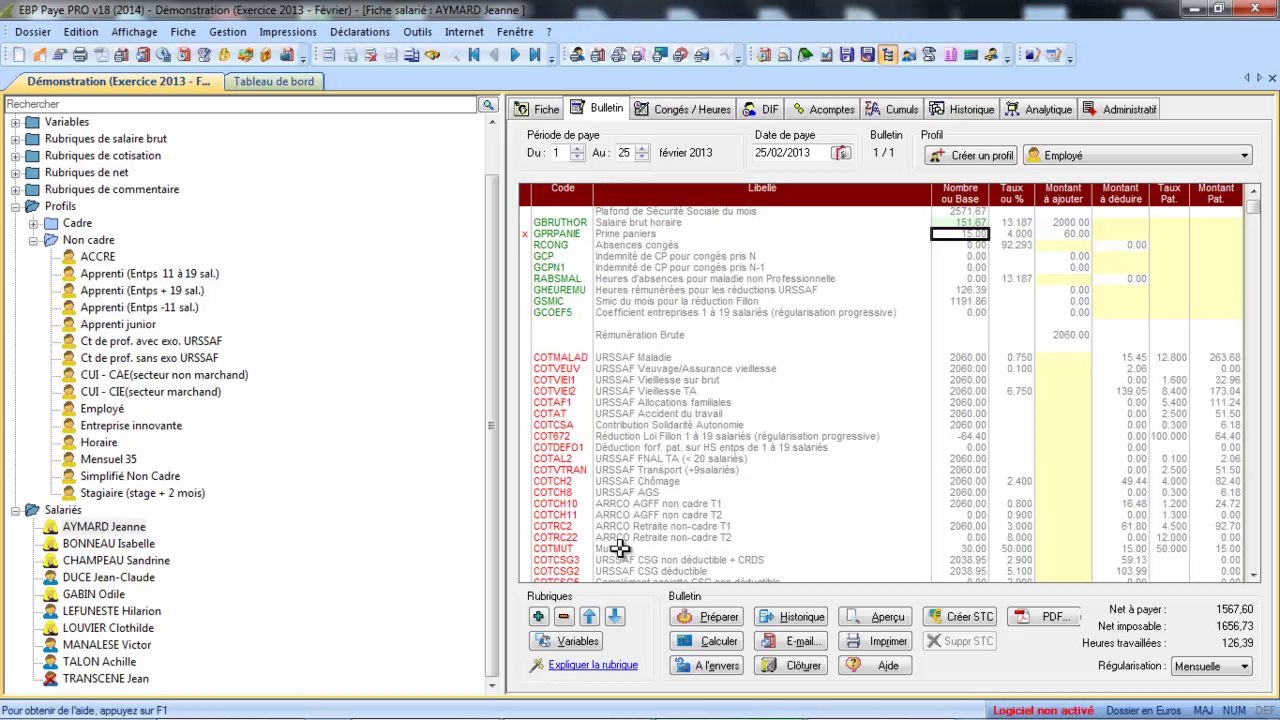Jump to last record with the navigation arrow
The image size is (1280, 720).
pyautogui.click(x=535, y=55)
